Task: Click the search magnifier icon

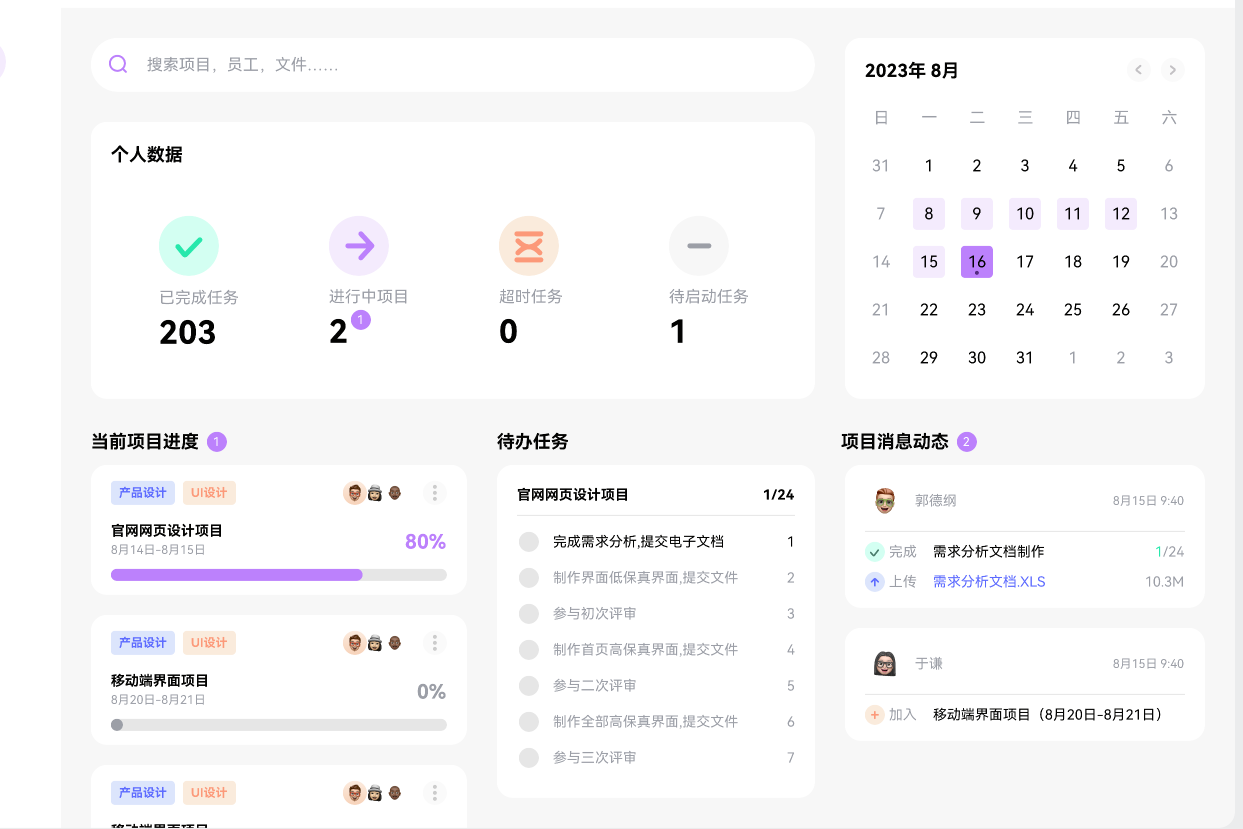Action: [118, 64]
